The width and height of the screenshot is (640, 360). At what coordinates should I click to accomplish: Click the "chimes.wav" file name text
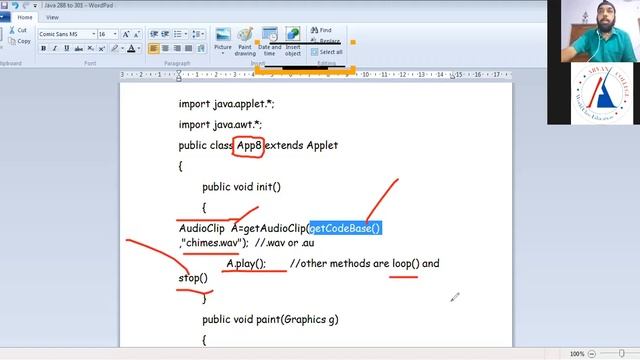[x=211, y=243]
